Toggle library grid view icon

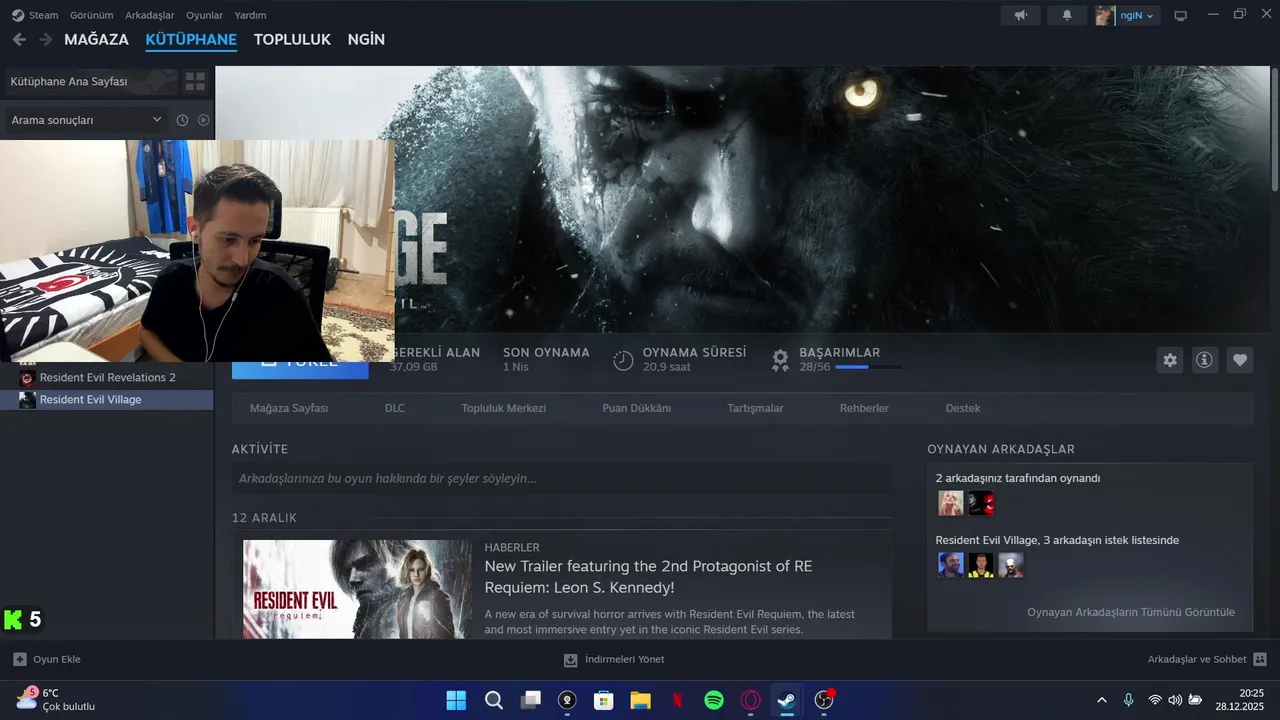pos(195,81)
